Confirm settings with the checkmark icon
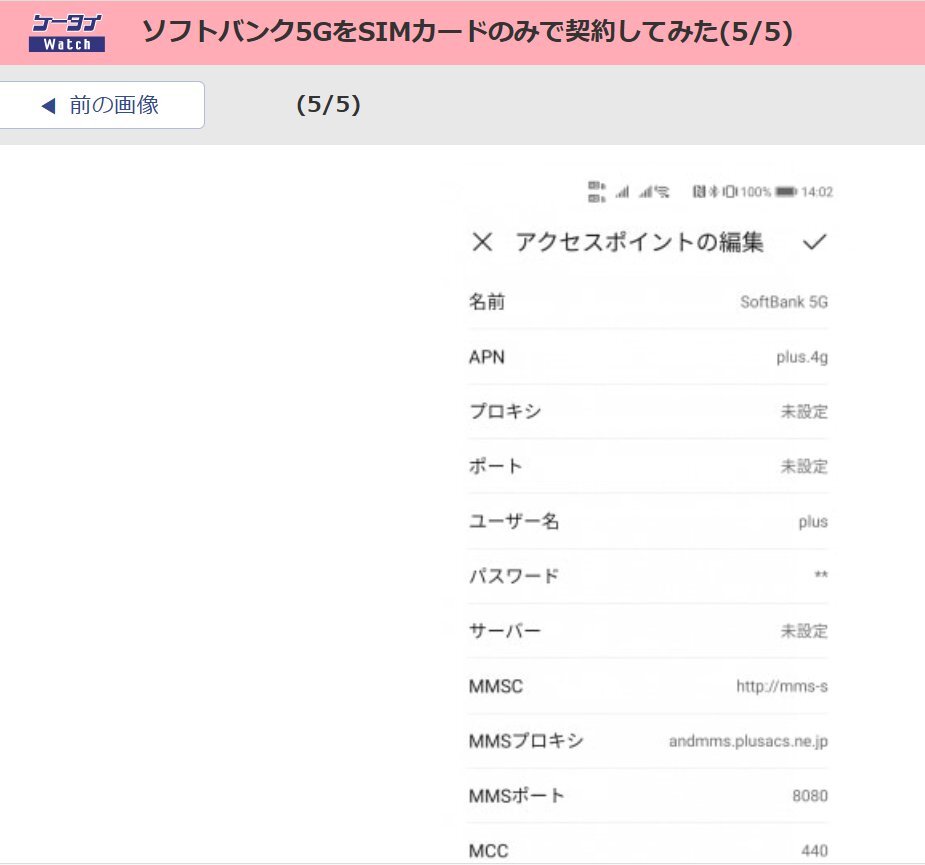This screenshot has width=925, height=865. [815, 243]
